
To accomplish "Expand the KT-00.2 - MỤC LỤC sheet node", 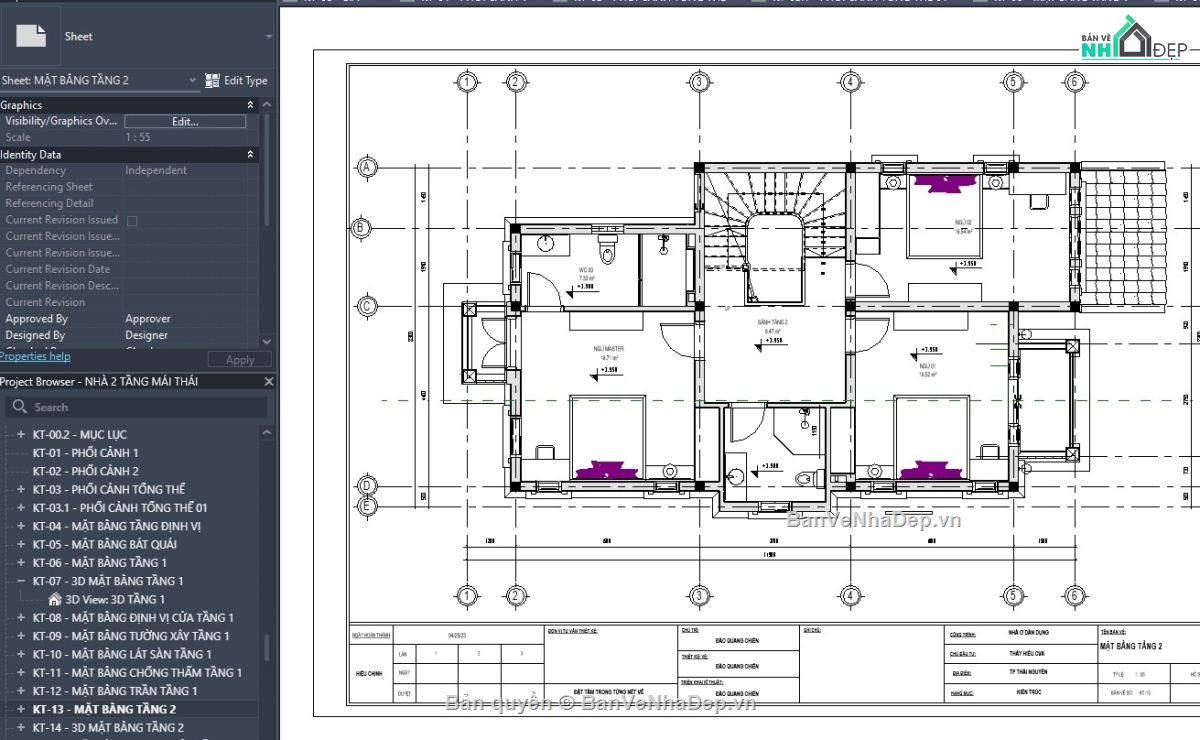I will click(20, 435).
